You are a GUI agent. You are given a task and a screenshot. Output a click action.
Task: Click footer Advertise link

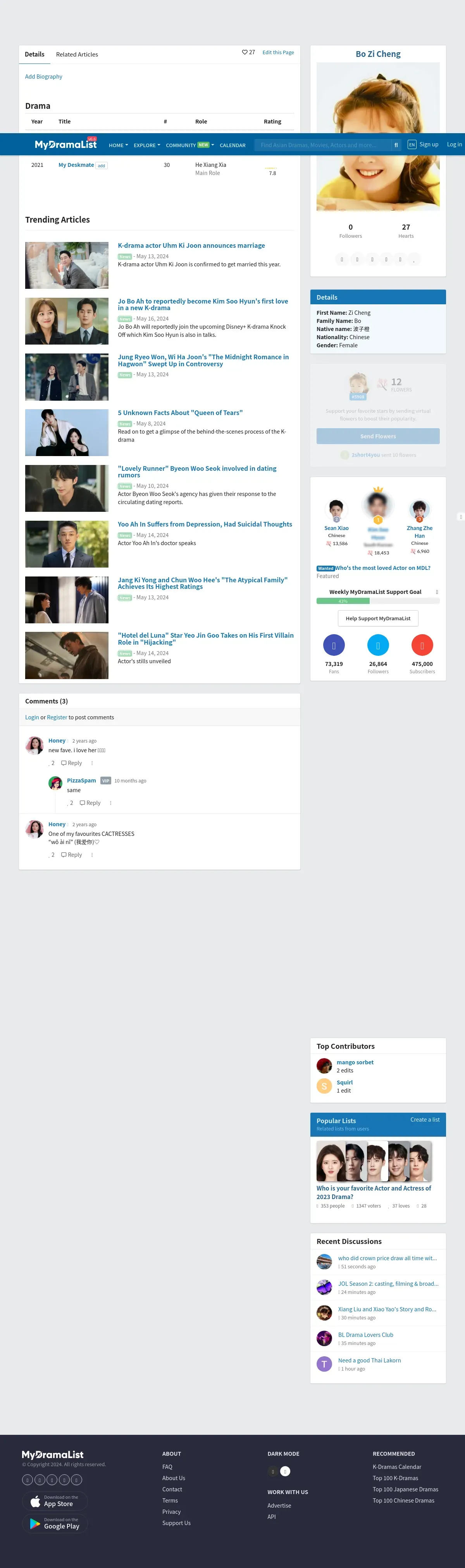279,1505
